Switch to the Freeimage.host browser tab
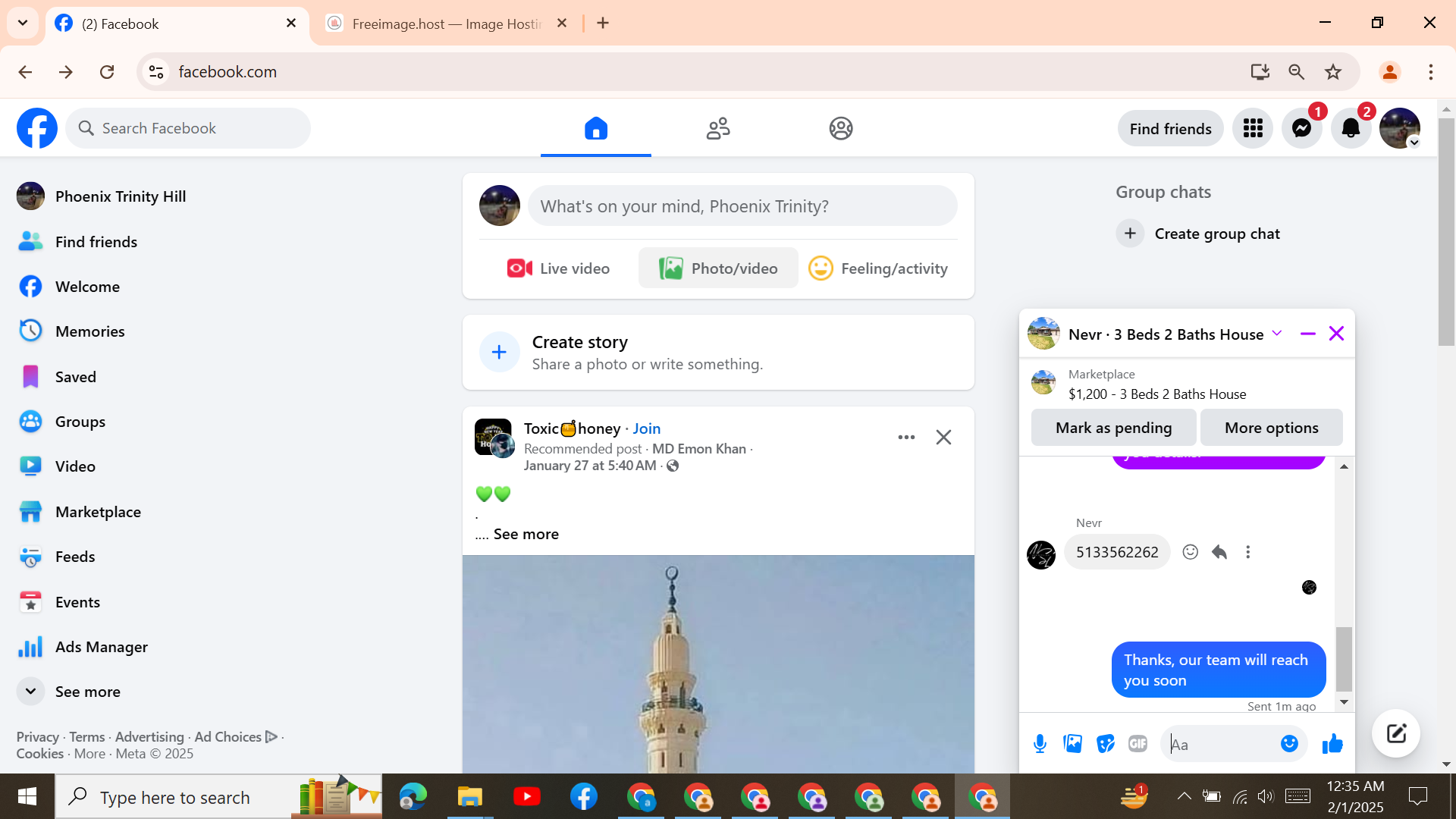Viewport: 1456px width, 819px height. 447,24
